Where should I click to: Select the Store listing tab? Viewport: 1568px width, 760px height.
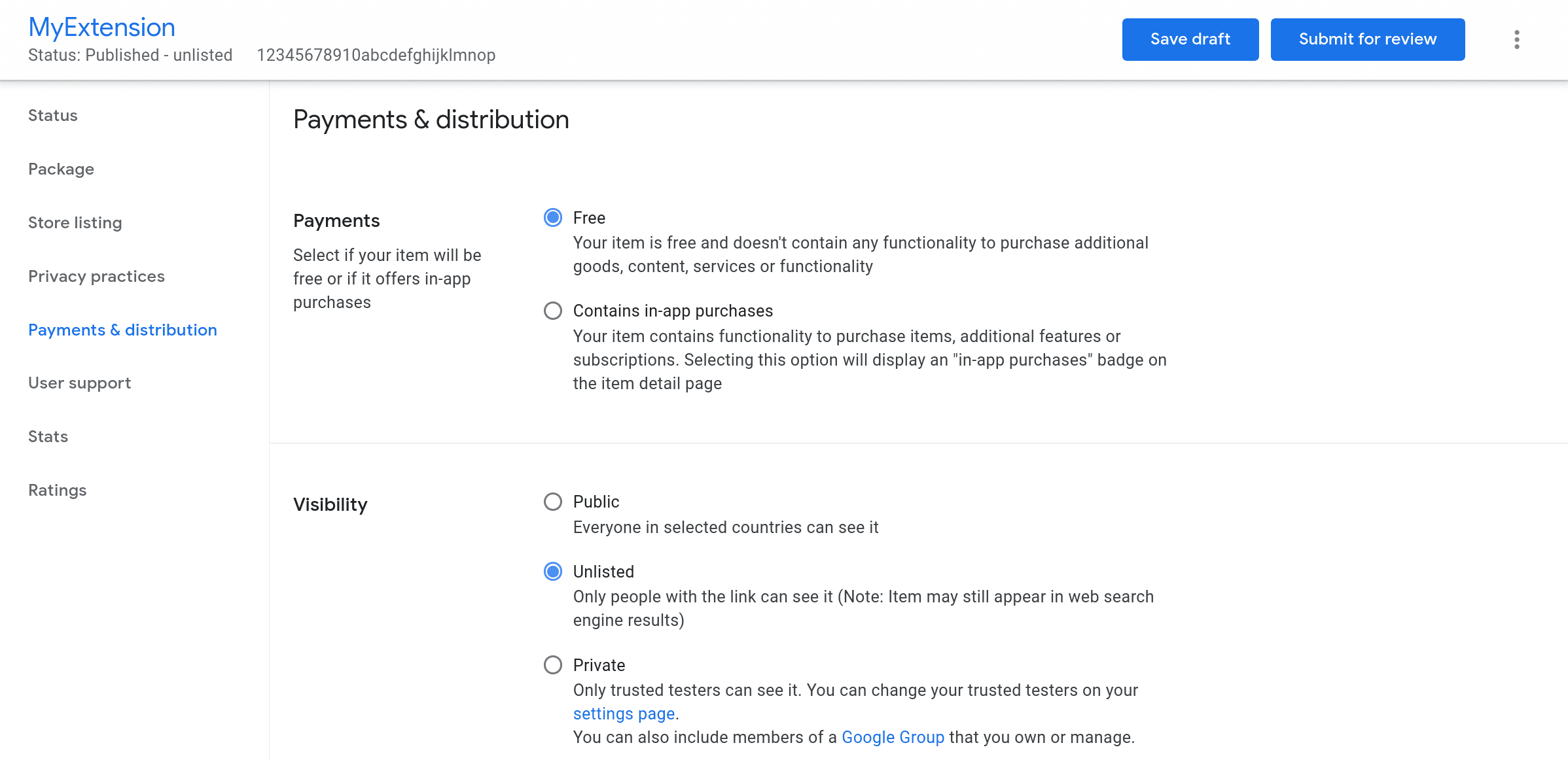(75, 222)
